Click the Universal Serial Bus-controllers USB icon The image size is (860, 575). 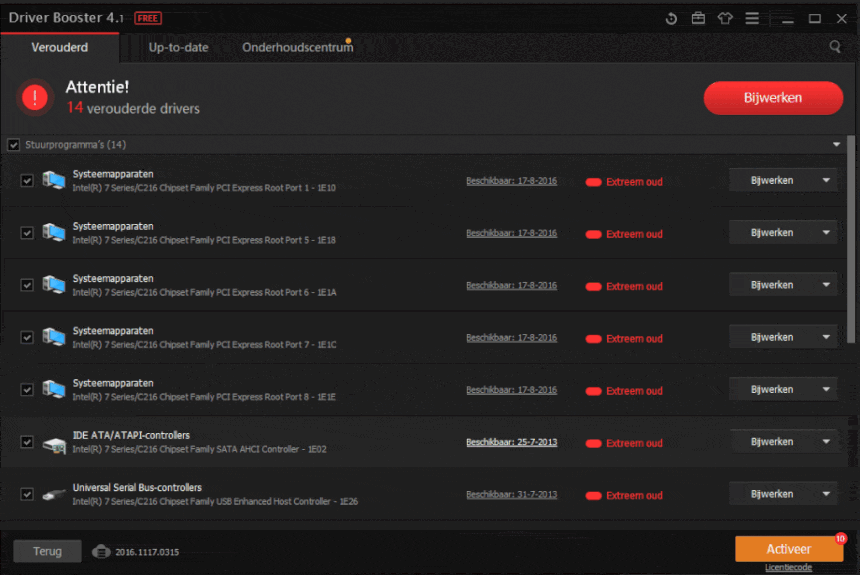[x=54, y=495]
